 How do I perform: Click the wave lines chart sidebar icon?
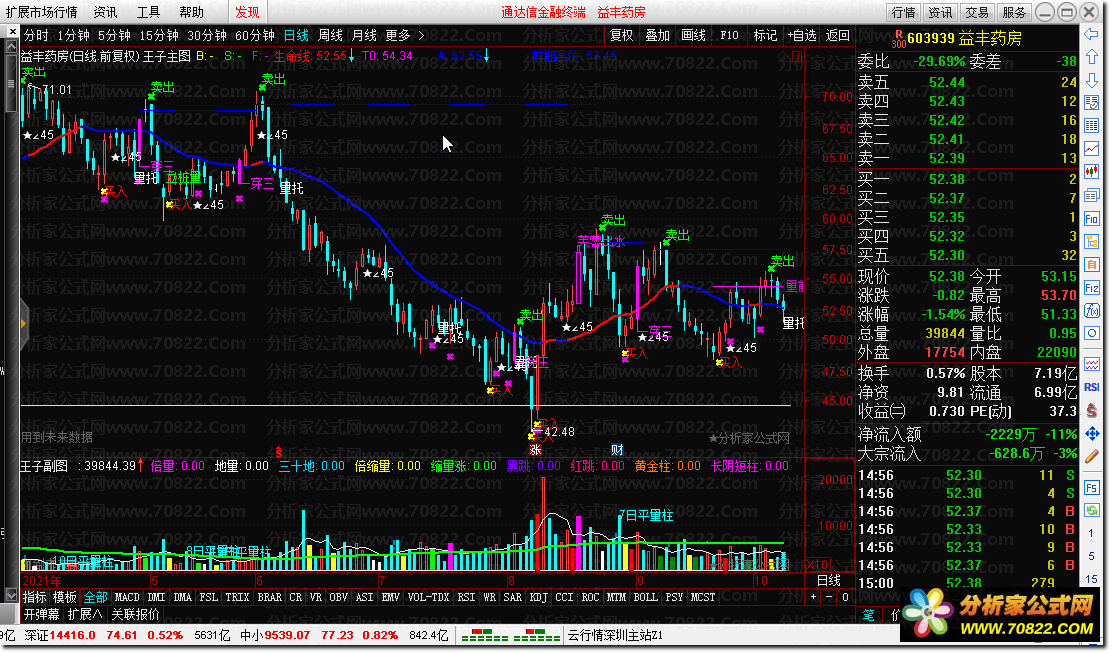tap(1091, 364)
